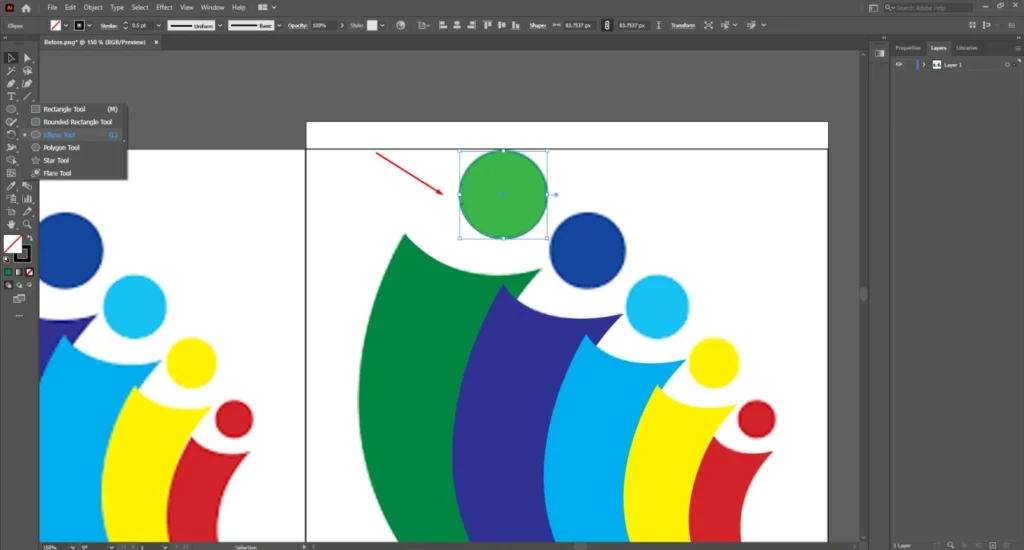Viewport: 1024px width, 550px height.
Task: Open workspace switcher dropdown
Action: tap(267, 8)
